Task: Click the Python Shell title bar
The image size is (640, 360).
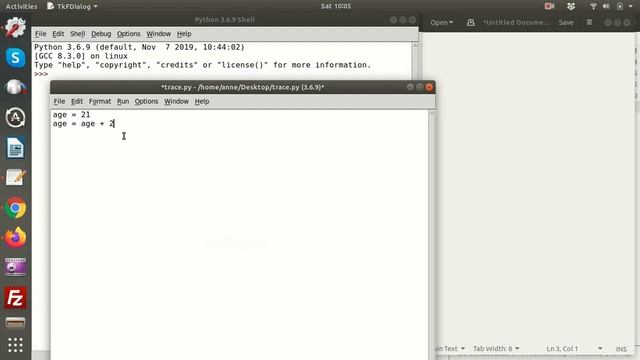Action: point(224,20)
